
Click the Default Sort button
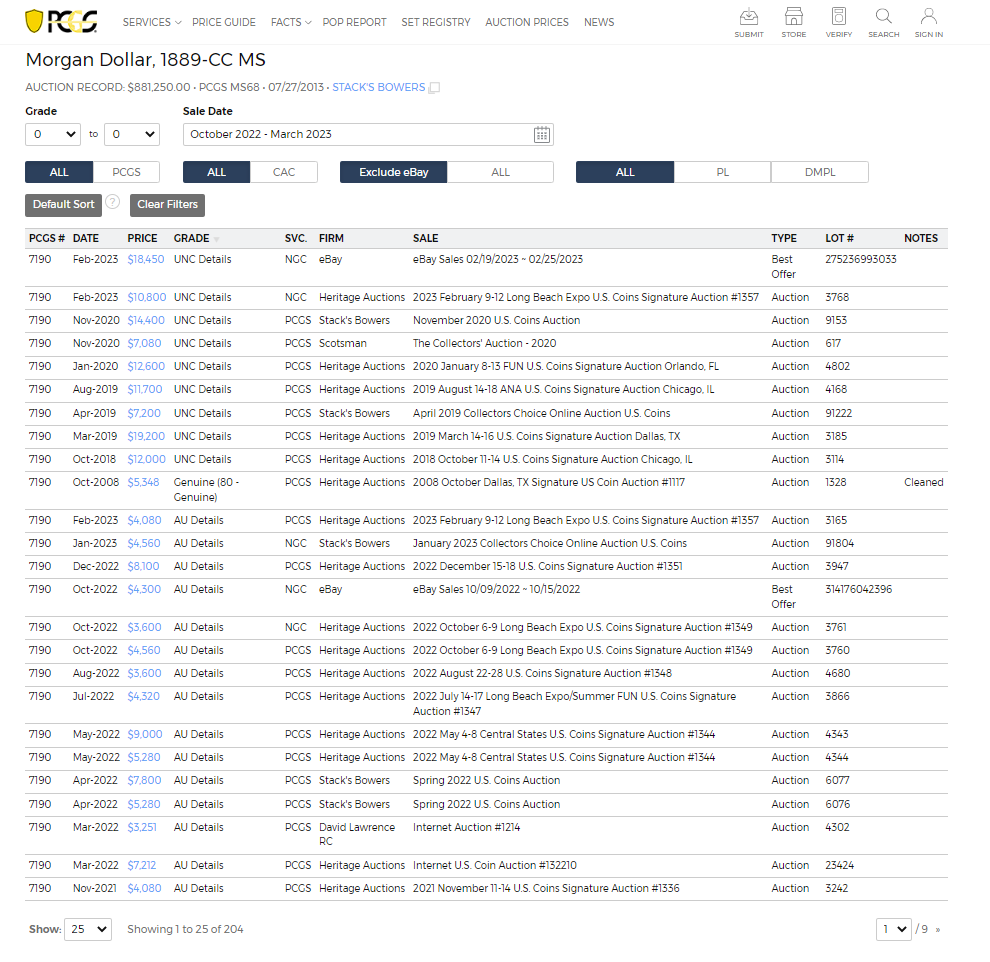tap(63, 205)
